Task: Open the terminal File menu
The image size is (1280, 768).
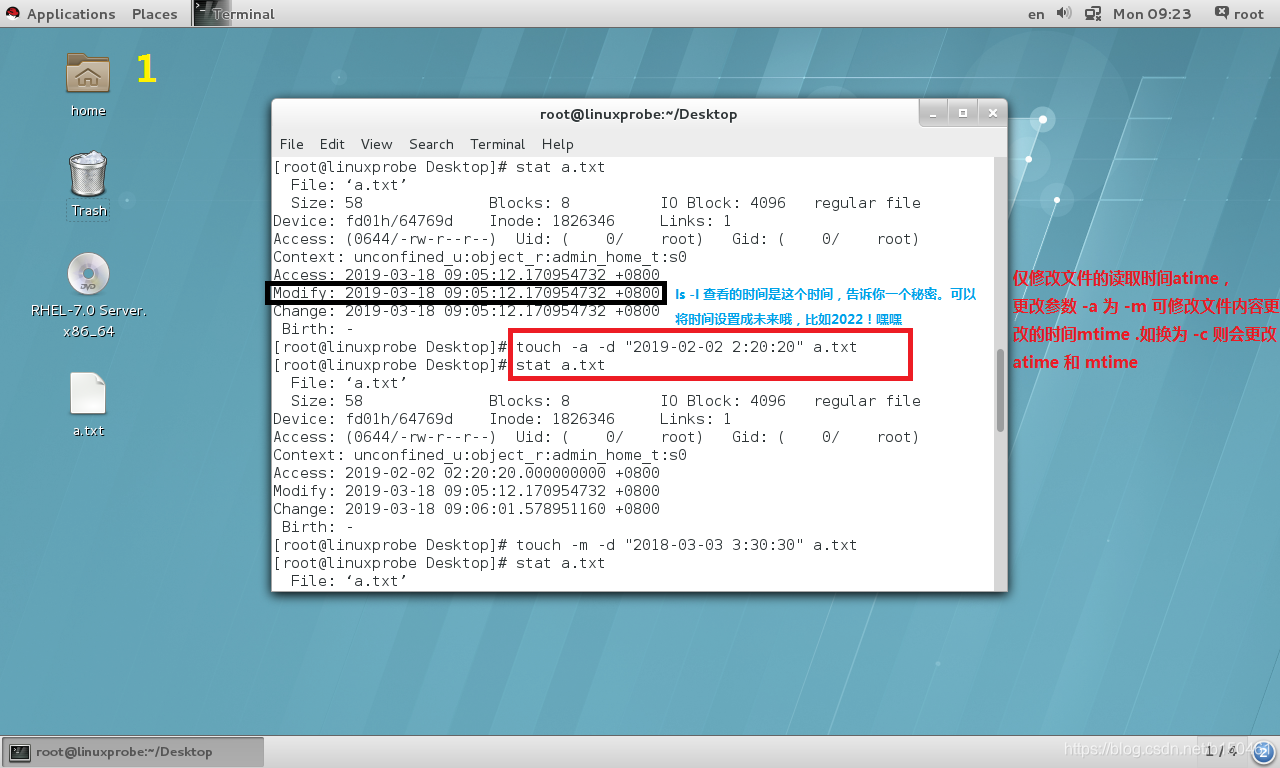Action: [x=291, y=144]
